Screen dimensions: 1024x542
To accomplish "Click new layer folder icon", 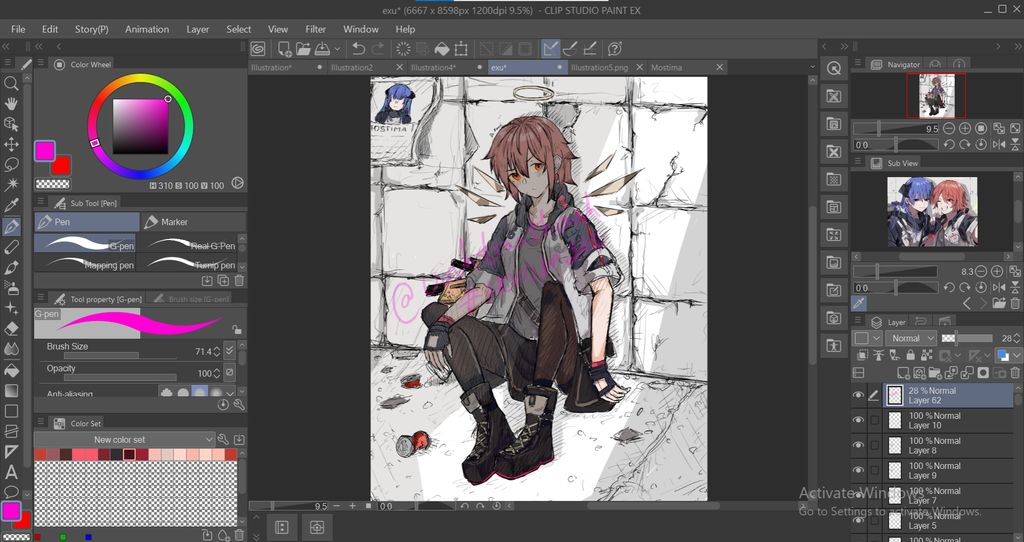I will pos(936,373).
